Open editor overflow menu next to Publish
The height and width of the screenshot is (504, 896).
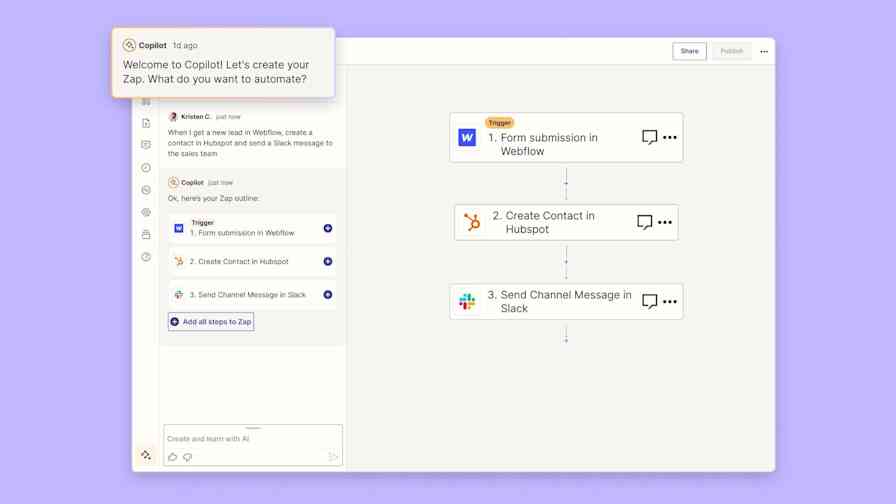coord(764,51)
